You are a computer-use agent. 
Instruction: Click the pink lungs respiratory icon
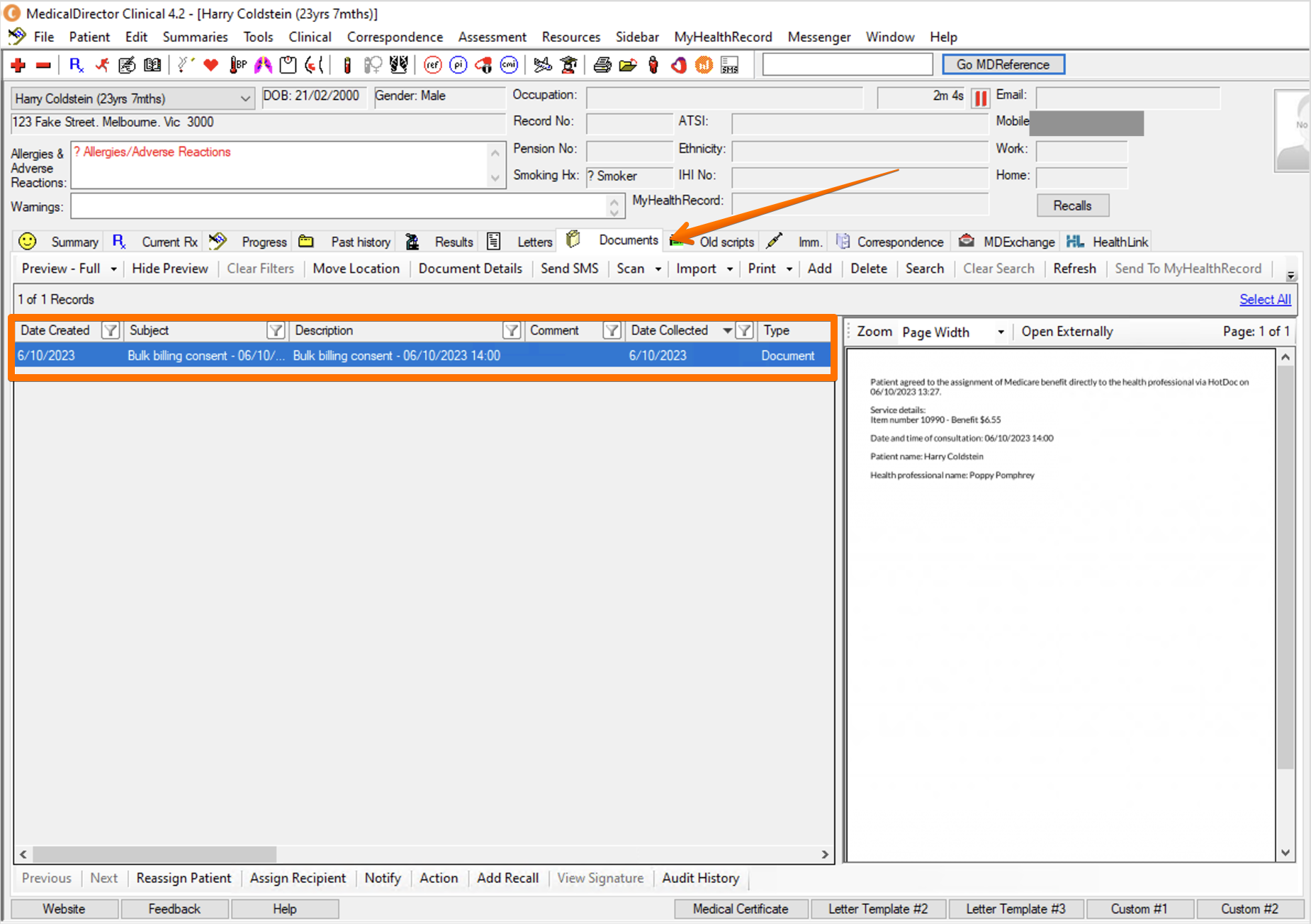pos(263,65)
